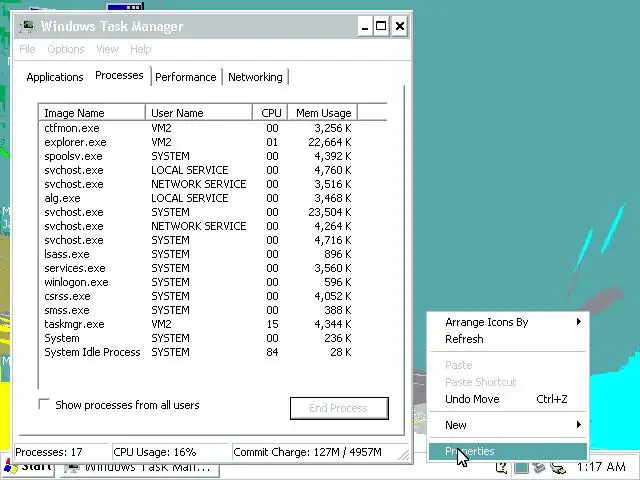Select the svchost.exe row using 4,760 K
640x480 pixels.
(x=198, y=170)
